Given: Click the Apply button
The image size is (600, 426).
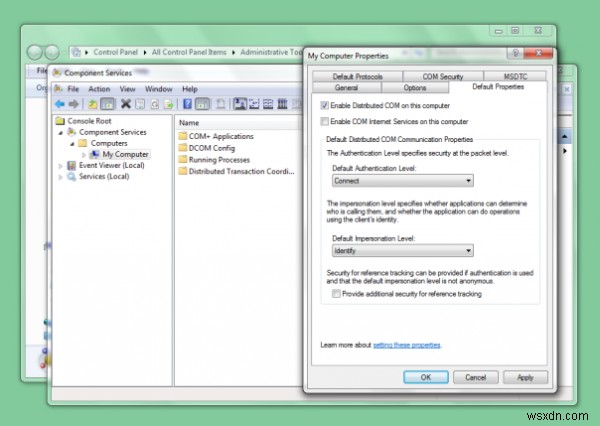Looking at the screenshot, I should pyautogui.click(x=525, y=377).
